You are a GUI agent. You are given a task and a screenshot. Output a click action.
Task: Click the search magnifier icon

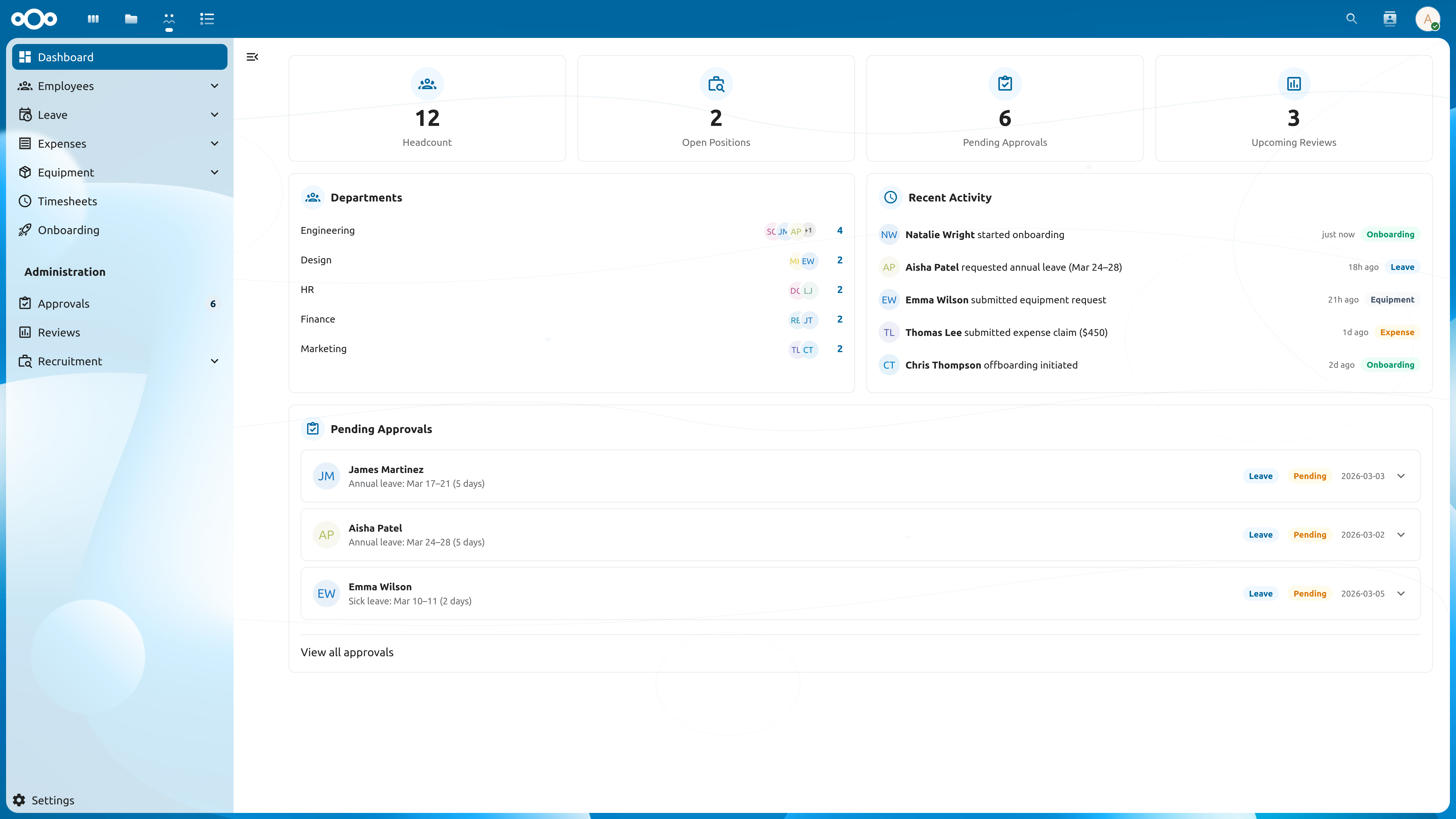(1351, 19)
